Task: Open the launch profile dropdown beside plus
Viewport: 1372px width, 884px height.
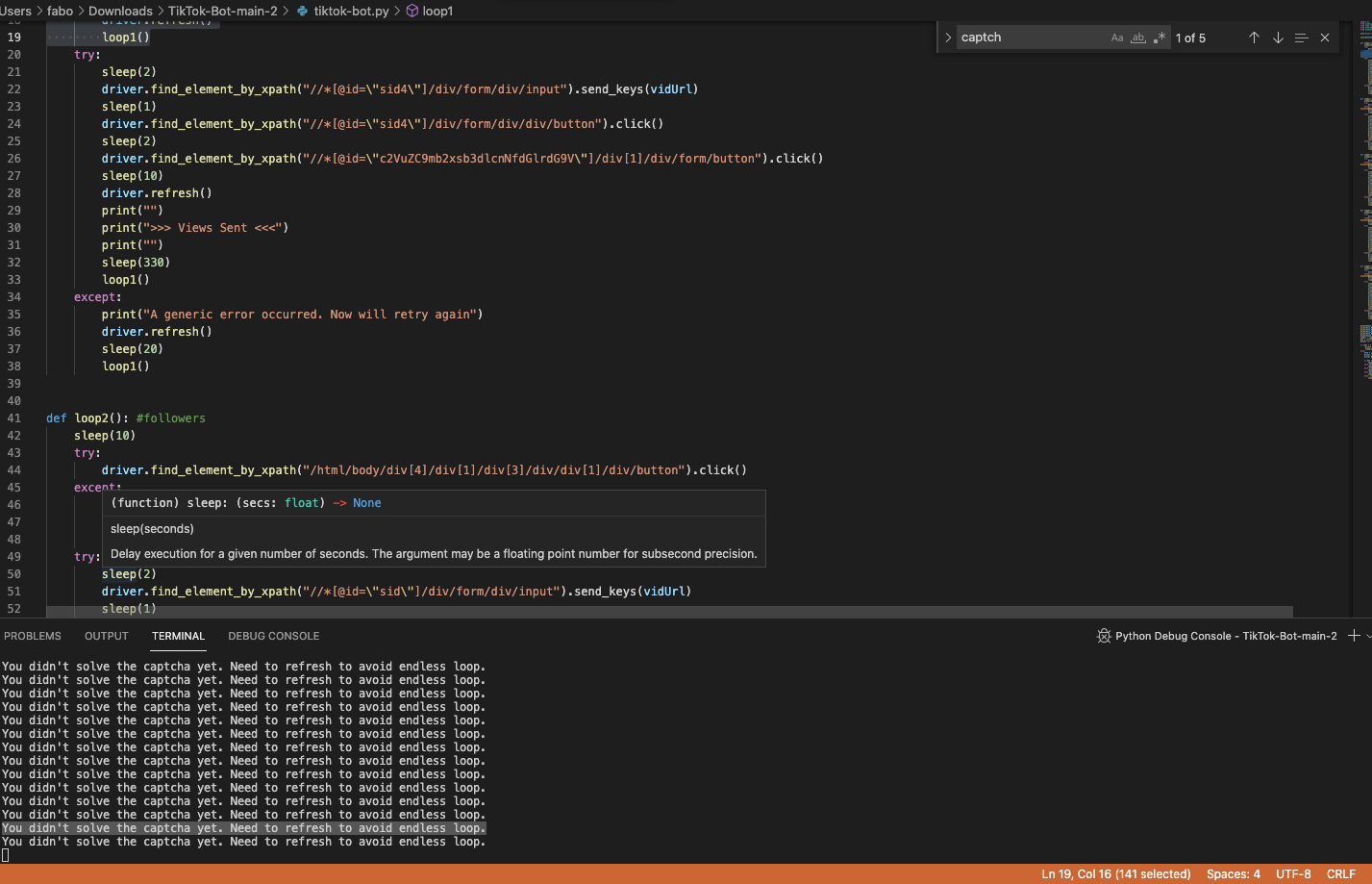Action: click(x=1368, y=636)
